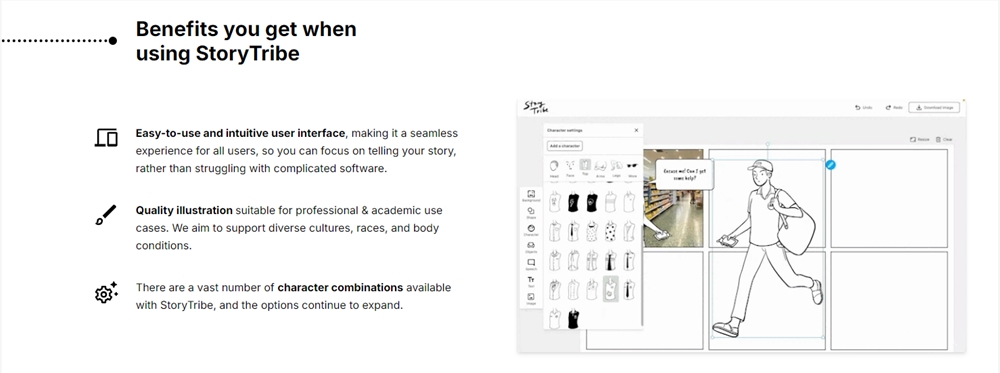The height and width of the screenshot is (373, 1000).
Task: Clear the storyboard canvas
Action: 944,139
